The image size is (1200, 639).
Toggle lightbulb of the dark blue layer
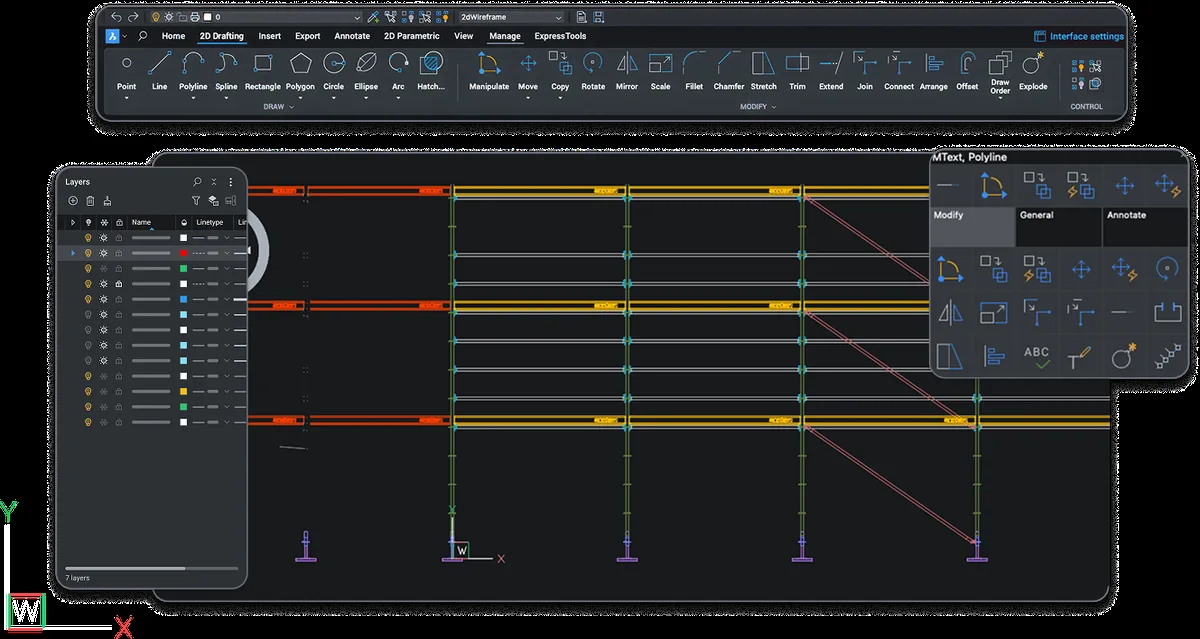coord(88,299)
